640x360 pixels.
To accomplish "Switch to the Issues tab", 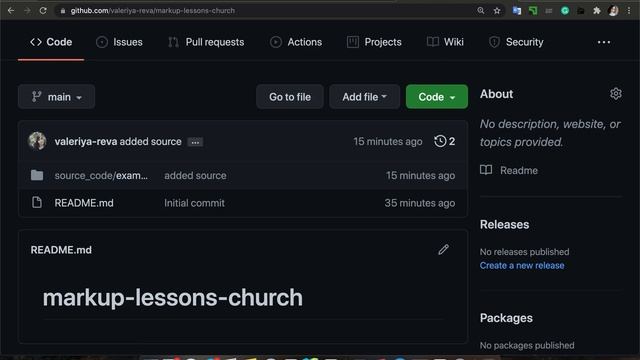I will 119,42.
